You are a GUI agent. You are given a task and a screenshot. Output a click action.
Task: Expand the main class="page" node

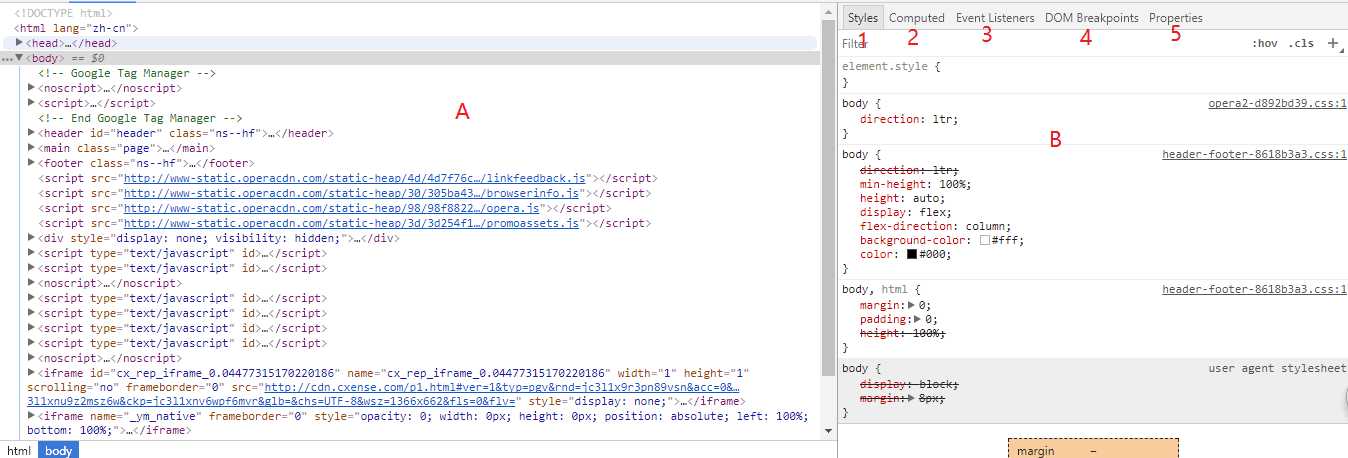32,148
